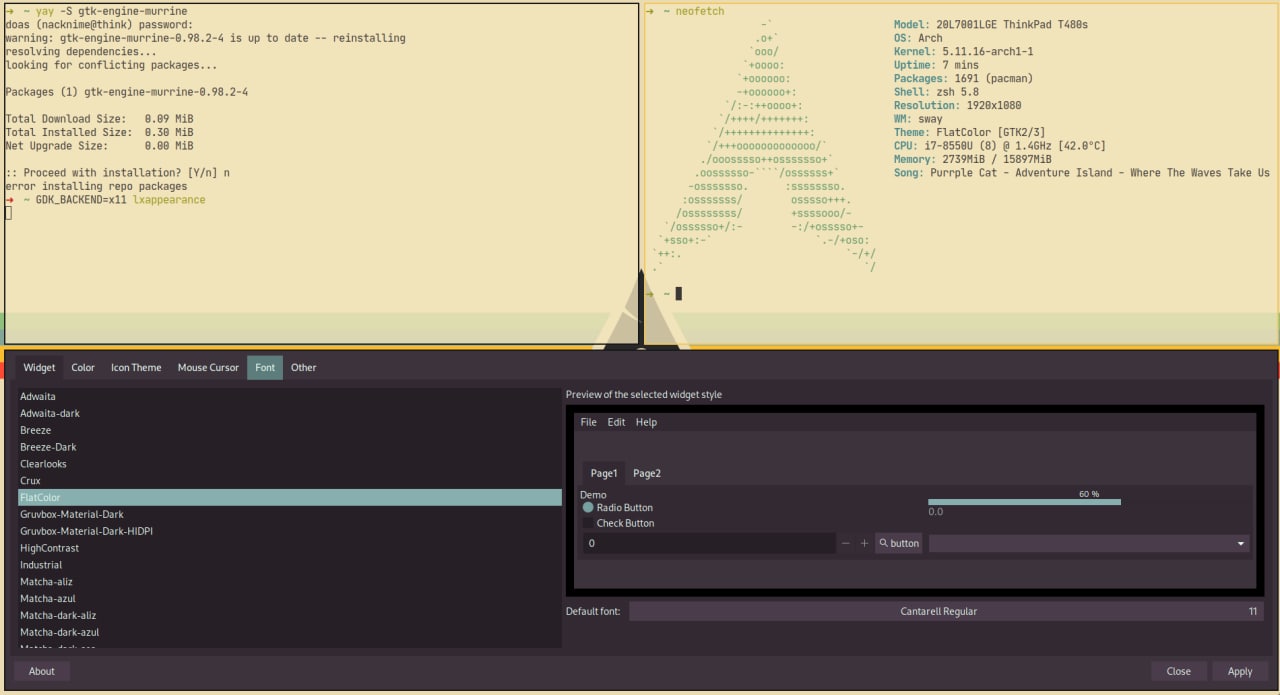
Task: Click the left terminal cursor line
Action: click(8, 213)
